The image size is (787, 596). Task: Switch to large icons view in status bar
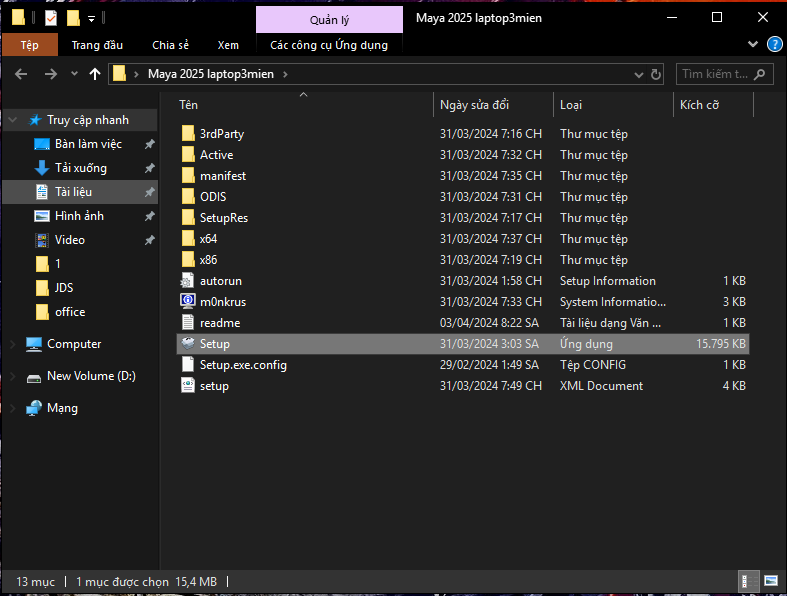(x=770, y=581)
